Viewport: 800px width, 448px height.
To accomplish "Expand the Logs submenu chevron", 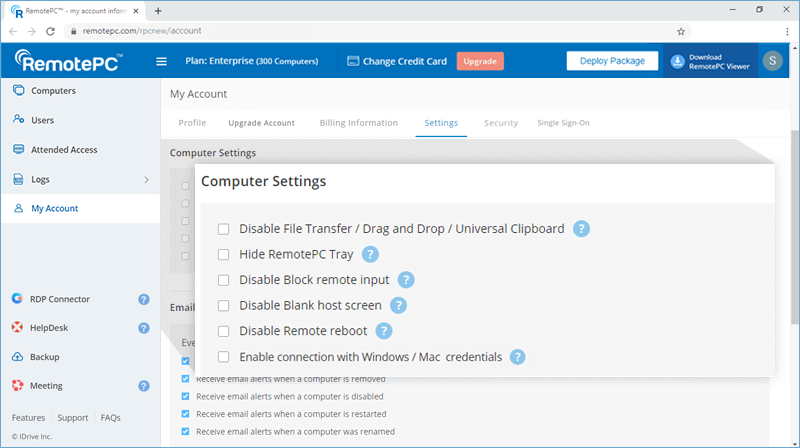I will coord(146,180).
